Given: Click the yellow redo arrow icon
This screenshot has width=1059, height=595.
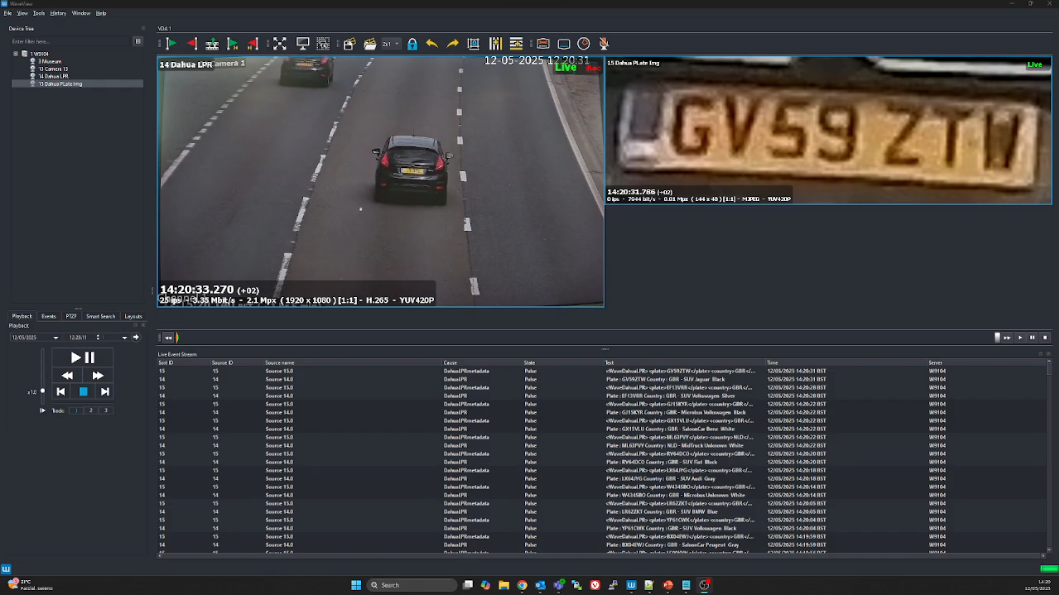Looking at the screenshot, I should pos(453,44).
